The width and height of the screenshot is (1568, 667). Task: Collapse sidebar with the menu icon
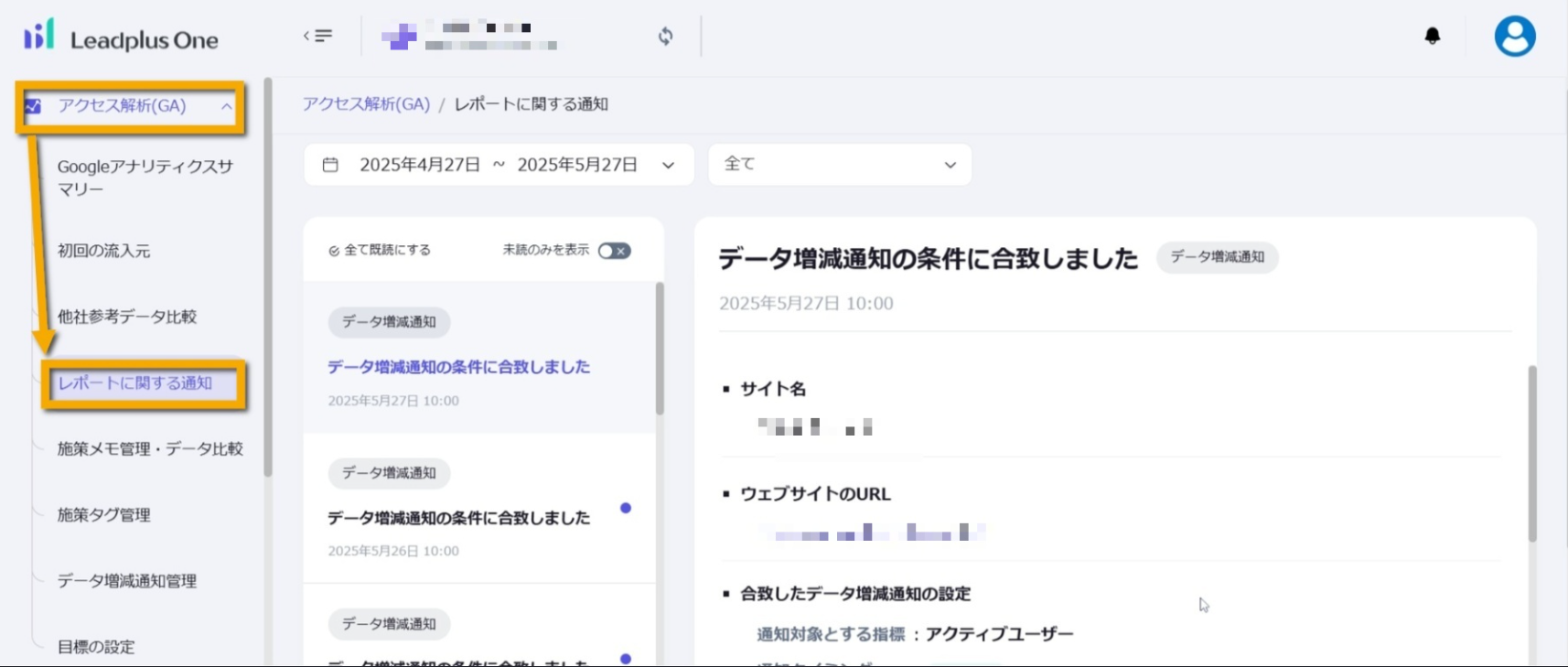click(x=317, y=36)
